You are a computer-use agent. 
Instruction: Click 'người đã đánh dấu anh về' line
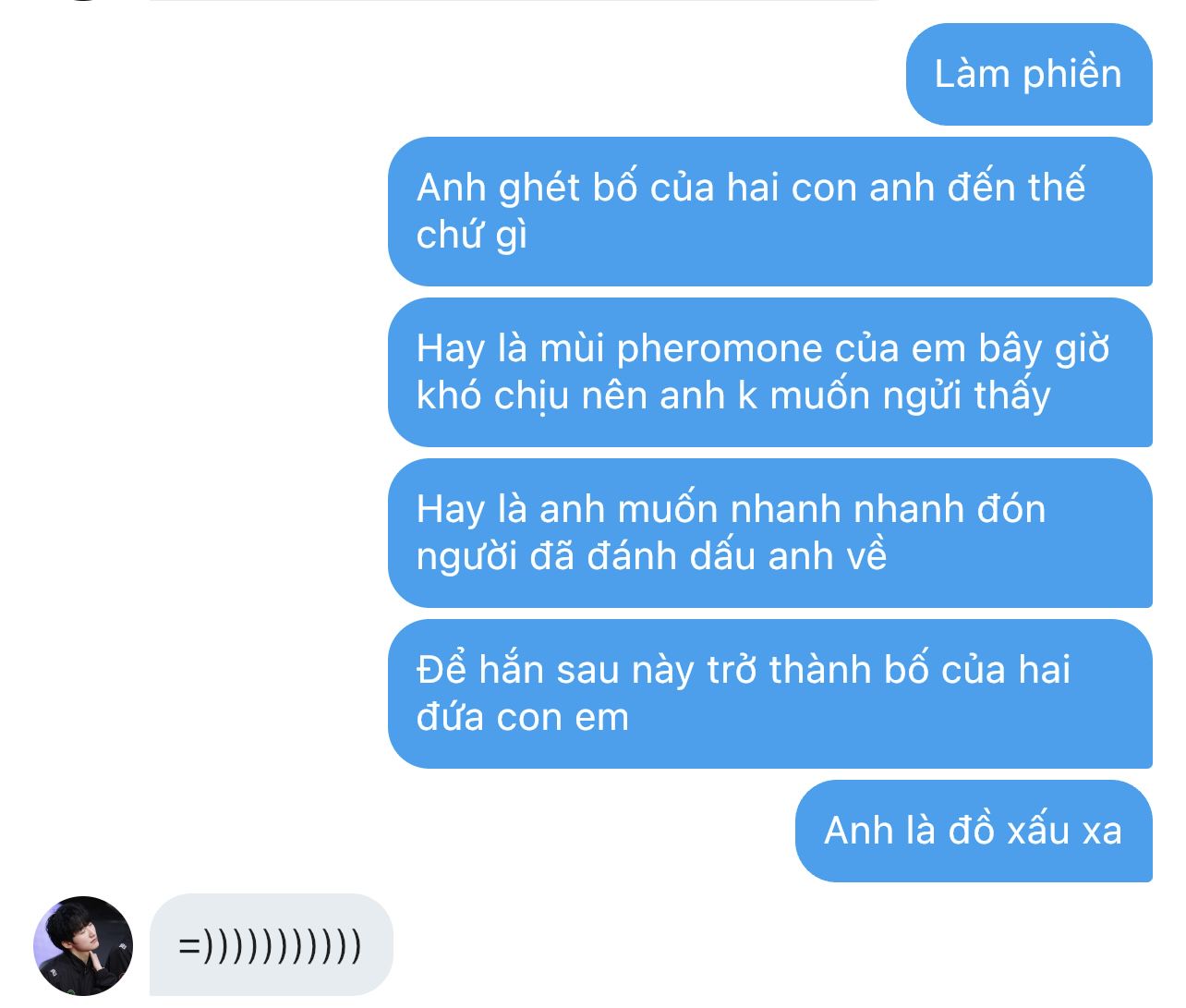tap(651, 557)
